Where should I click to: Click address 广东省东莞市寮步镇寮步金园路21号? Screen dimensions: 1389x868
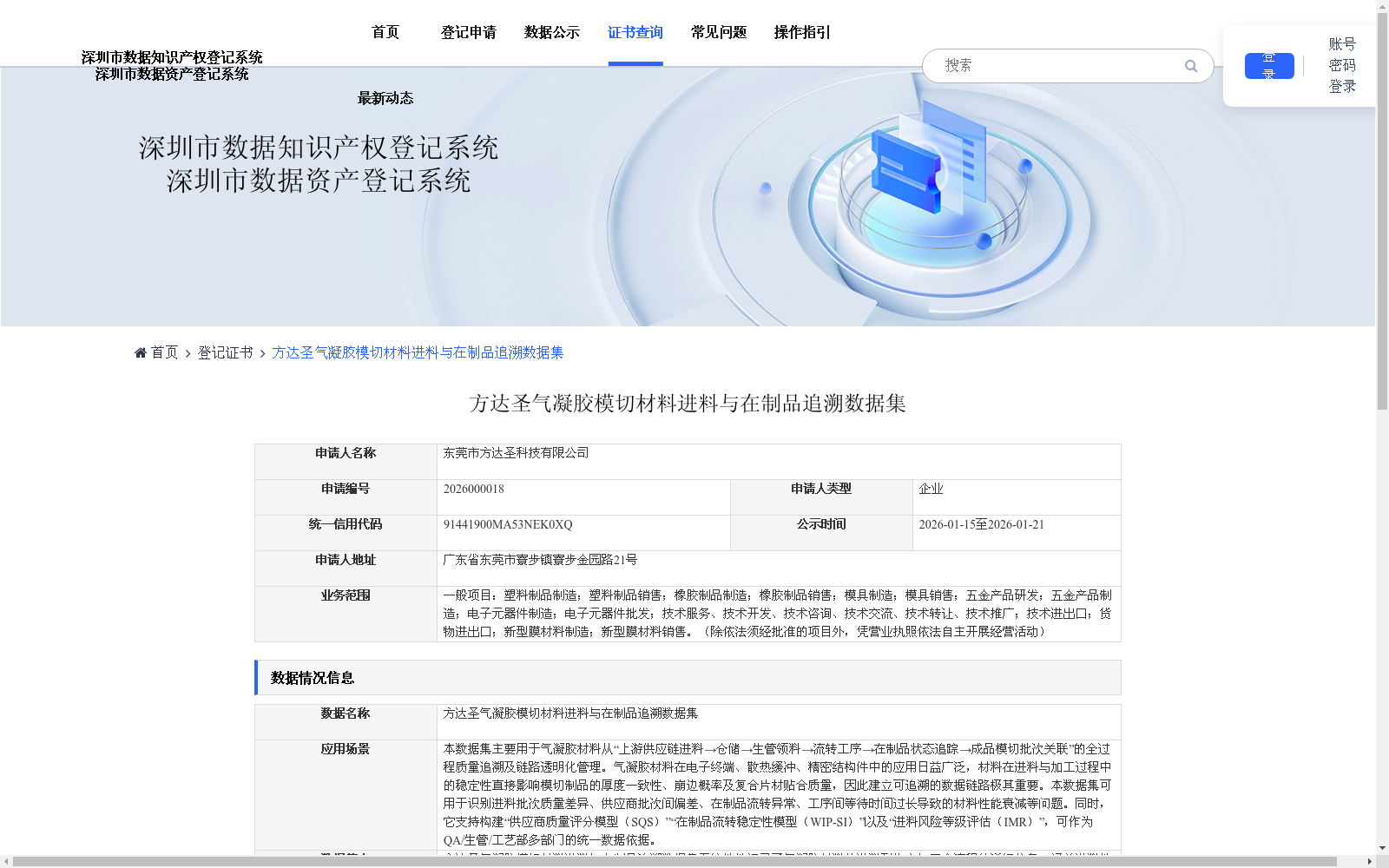540,560
